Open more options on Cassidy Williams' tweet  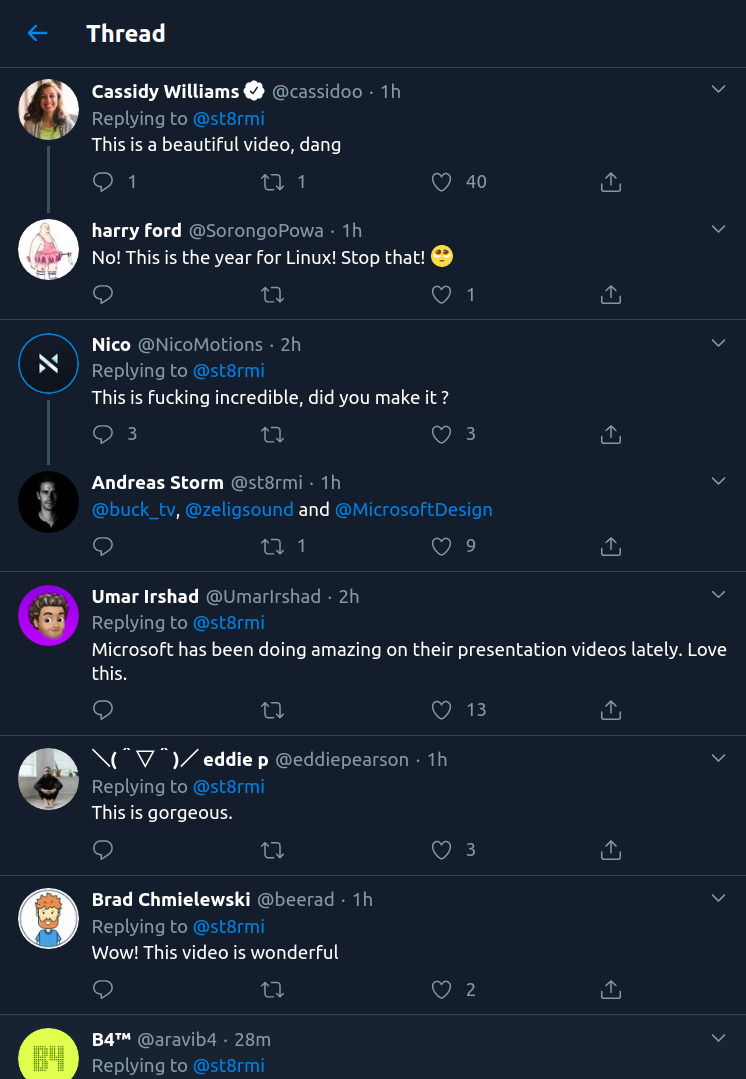(718, 89)
